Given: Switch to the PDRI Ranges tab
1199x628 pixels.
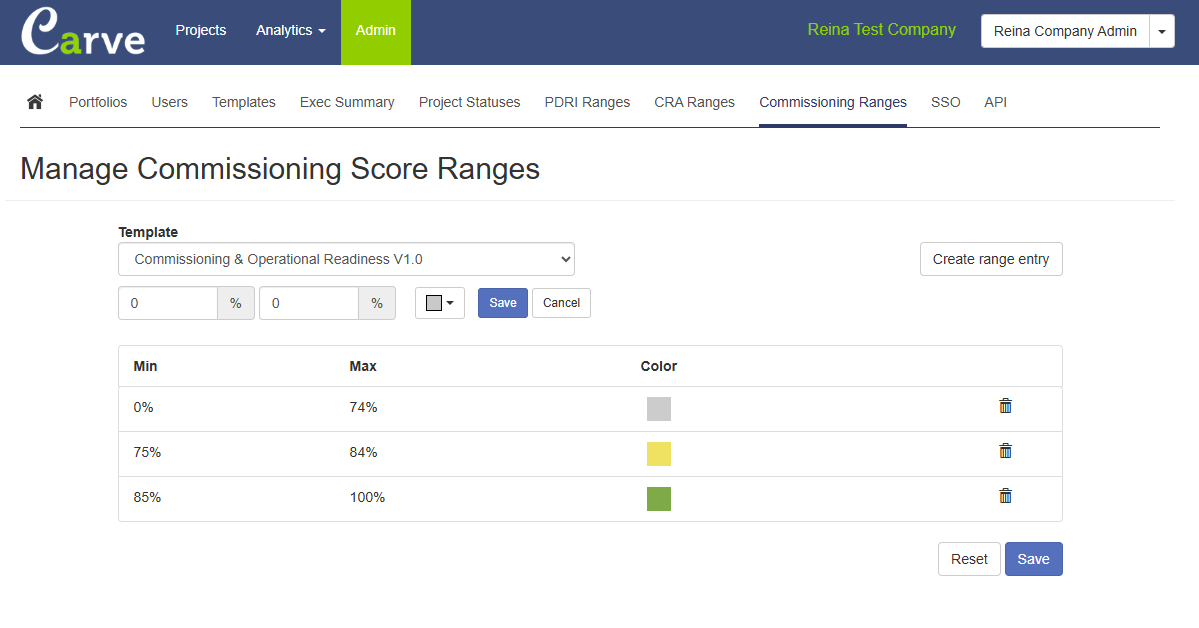Looking at the screenshot, I should point(587,102).
